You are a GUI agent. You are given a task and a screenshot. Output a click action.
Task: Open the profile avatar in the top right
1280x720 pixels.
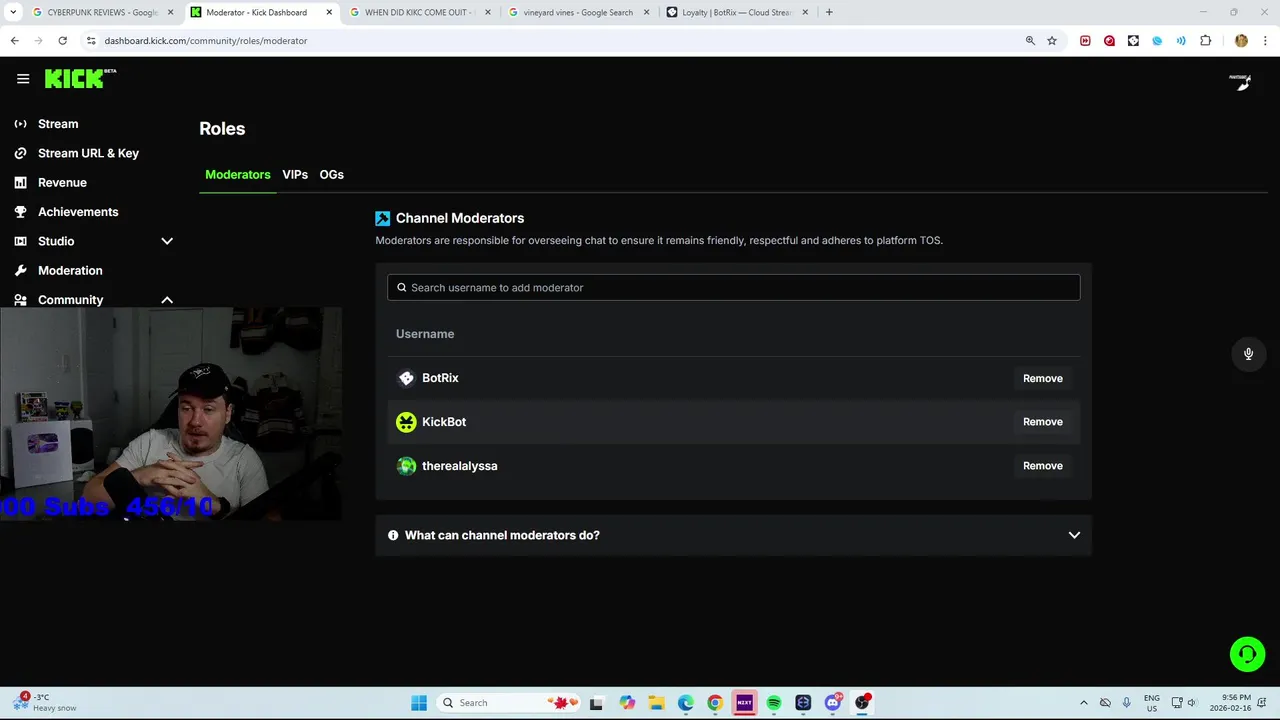(1240, 81)
